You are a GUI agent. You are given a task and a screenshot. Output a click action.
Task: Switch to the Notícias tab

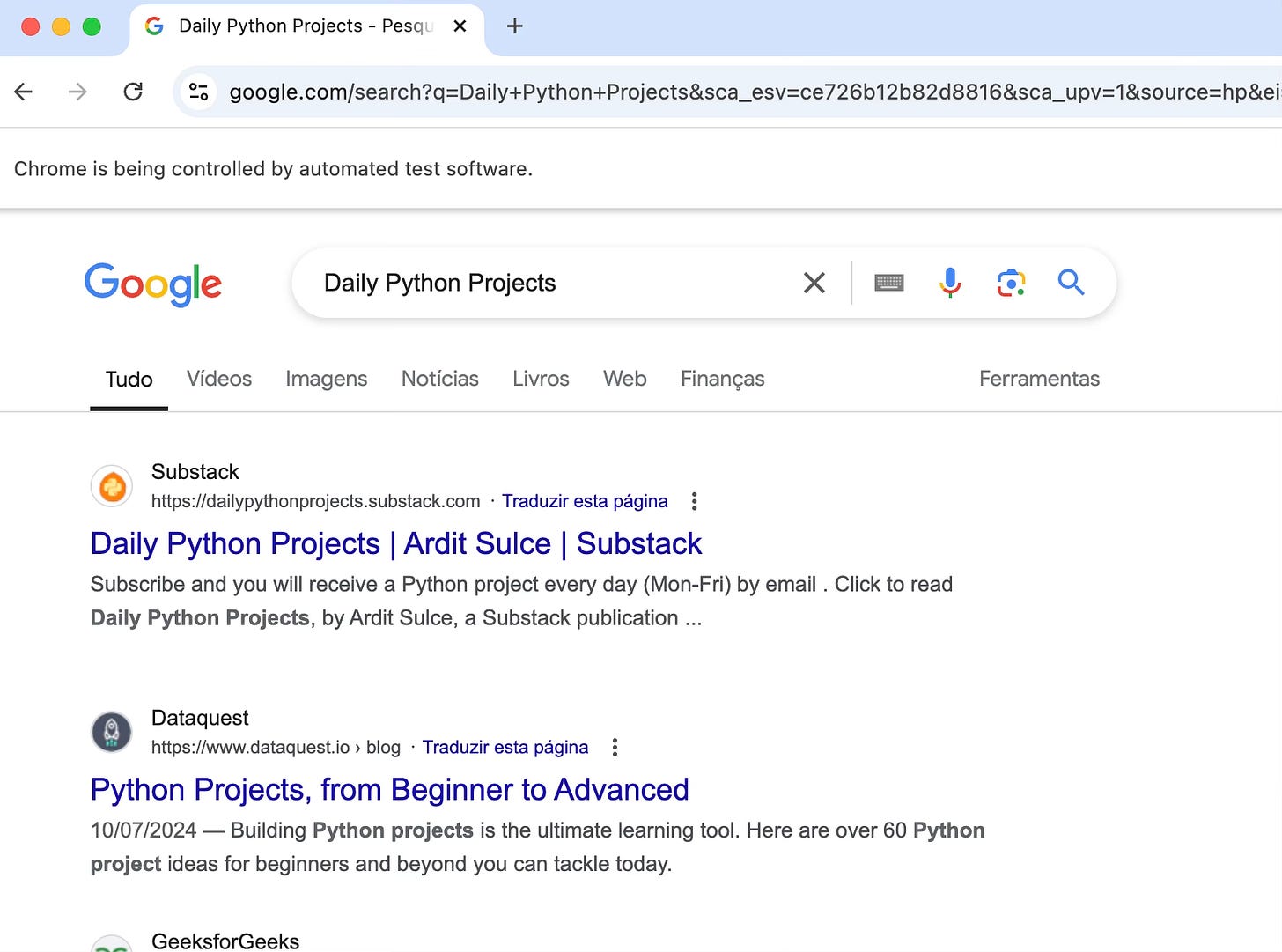click(439, 379)
